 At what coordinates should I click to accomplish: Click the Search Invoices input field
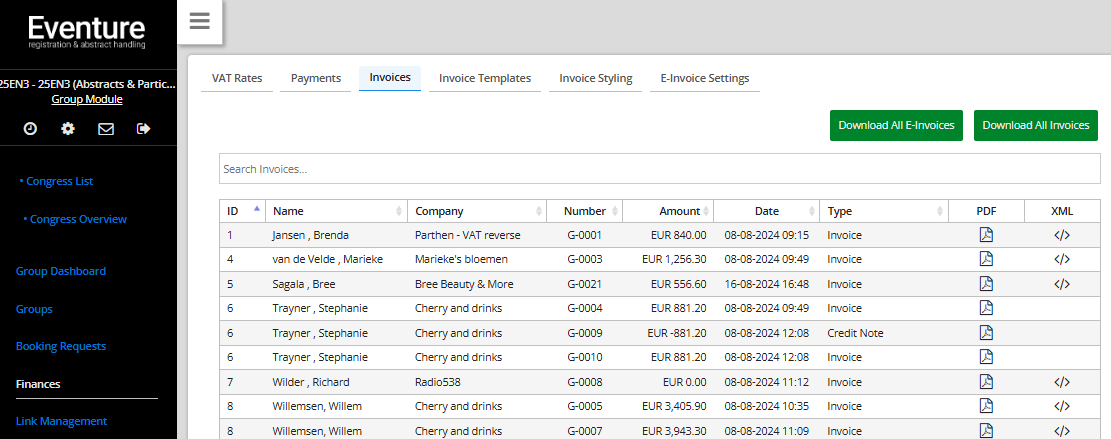pos(659,169)
